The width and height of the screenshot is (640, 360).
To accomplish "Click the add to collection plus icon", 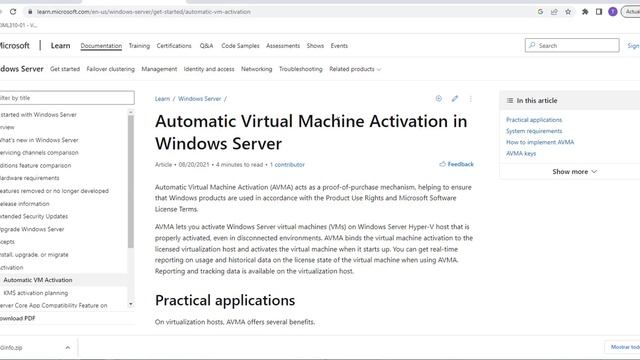I will (x=439, y=98).
